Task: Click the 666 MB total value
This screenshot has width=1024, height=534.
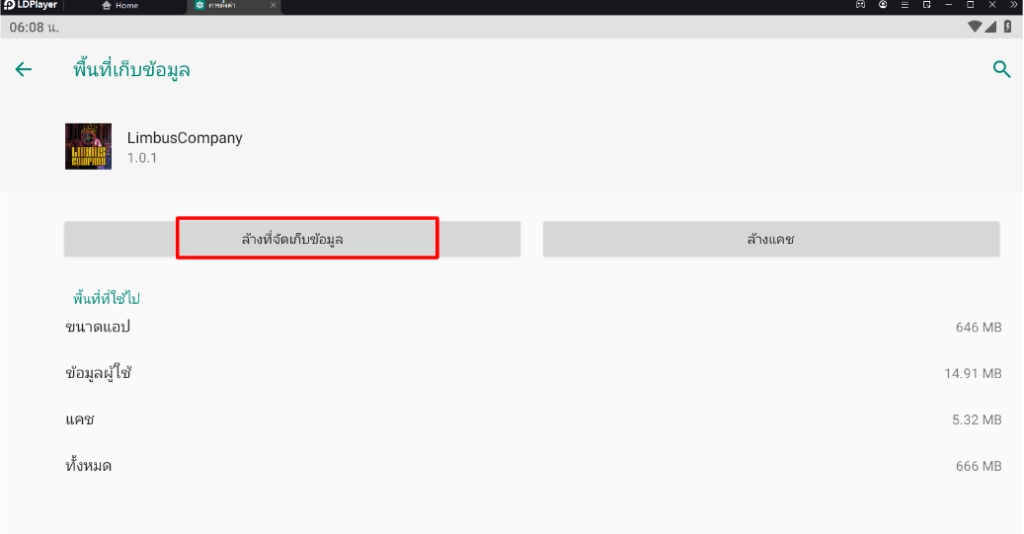Action: pyautogui.click(x=978, y=466)
